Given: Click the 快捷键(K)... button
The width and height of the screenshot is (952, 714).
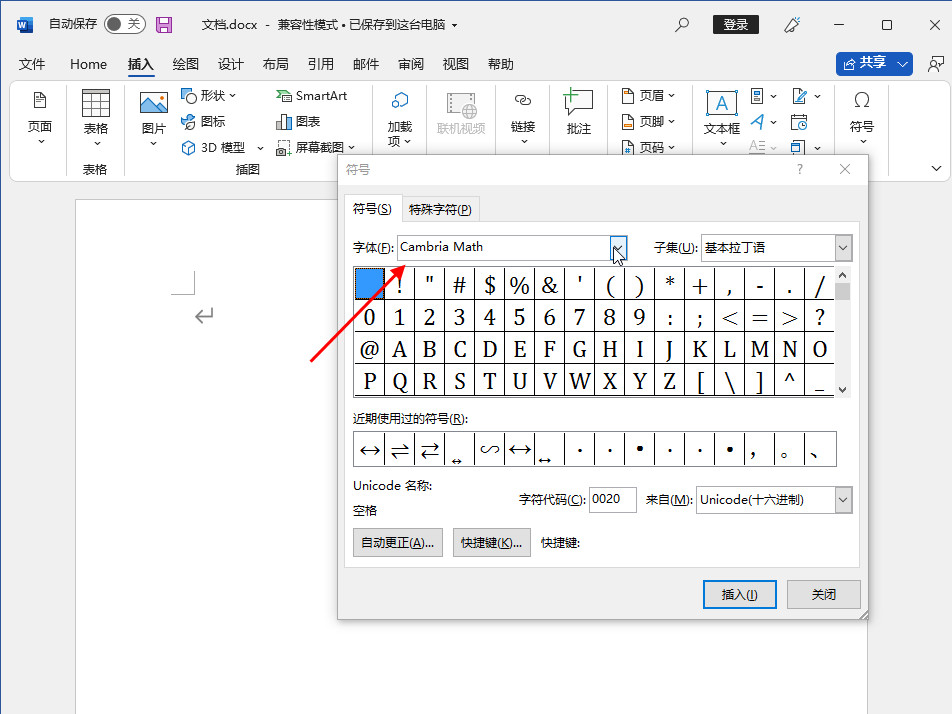Looking at the screenshot, I should [492, 543].
